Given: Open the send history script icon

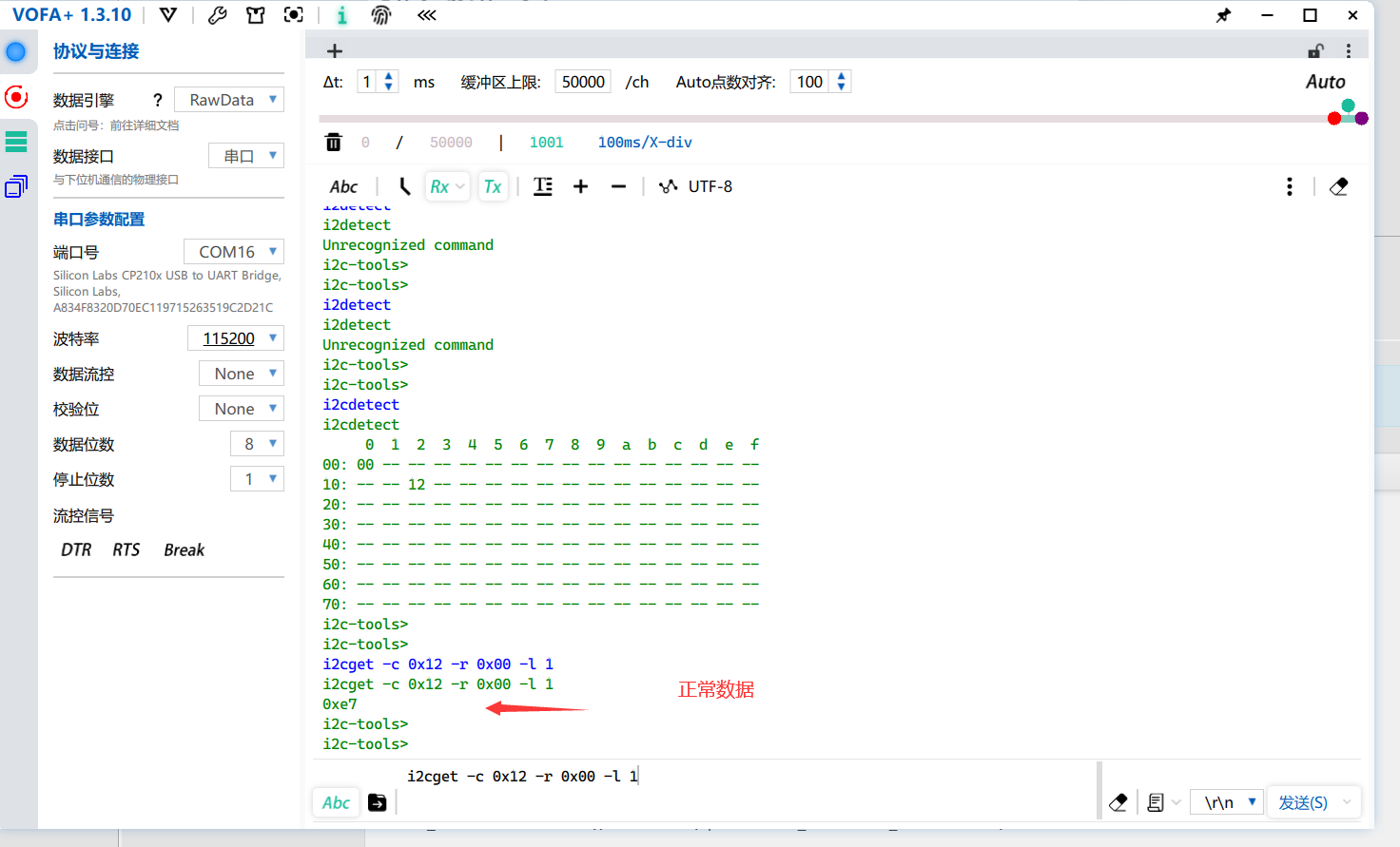Looking at the screenshot, I should (x=1156, y=802).
